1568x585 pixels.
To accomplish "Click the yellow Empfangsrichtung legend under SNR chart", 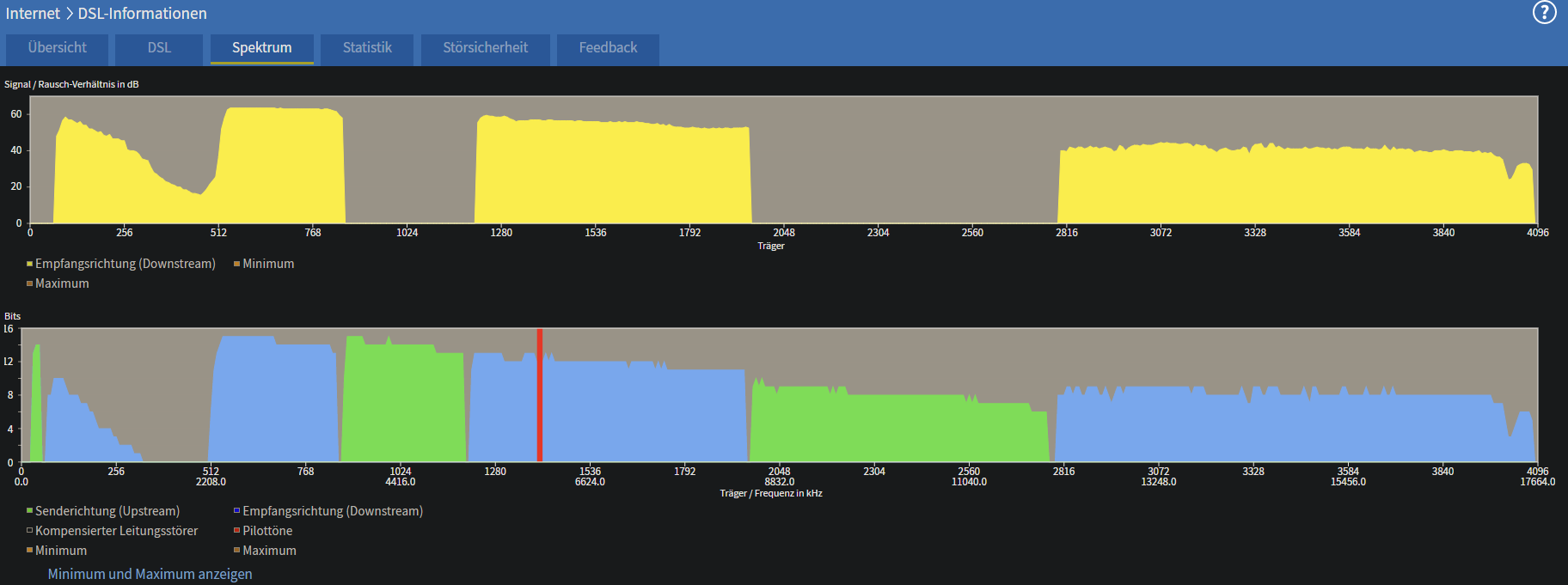I will 121,264.
